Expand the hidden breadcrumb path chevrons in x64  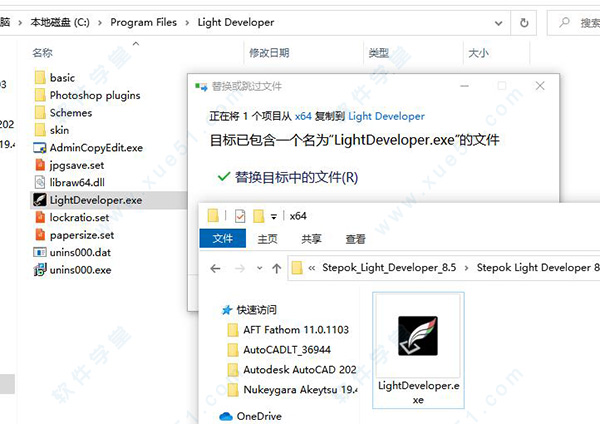[312, 268]
